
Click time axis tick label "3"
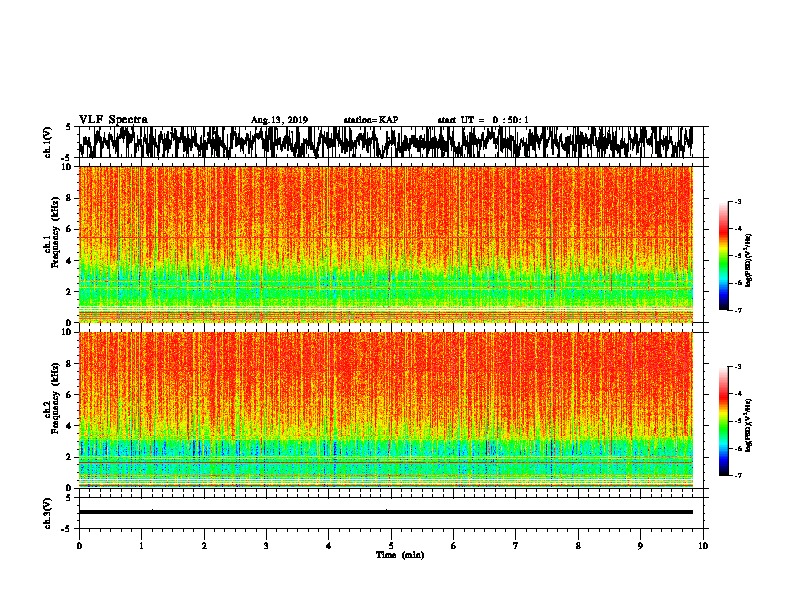[266, 546]
